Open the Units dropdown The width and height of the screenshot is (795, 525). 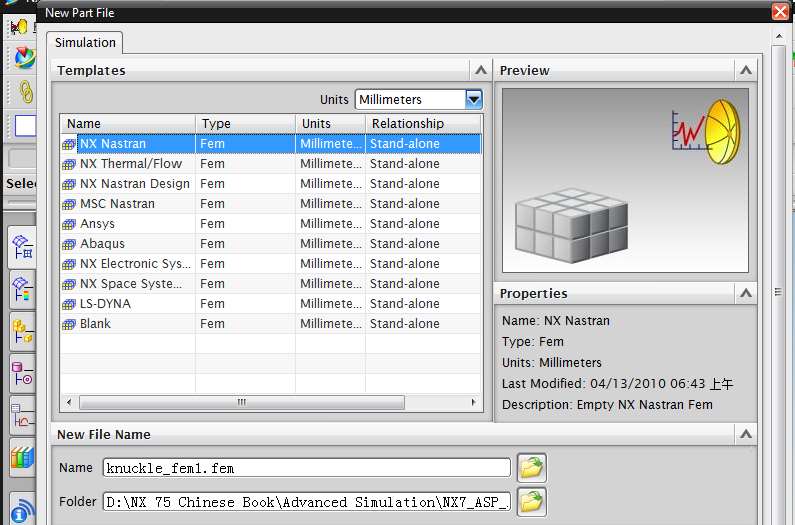(473, 99)
